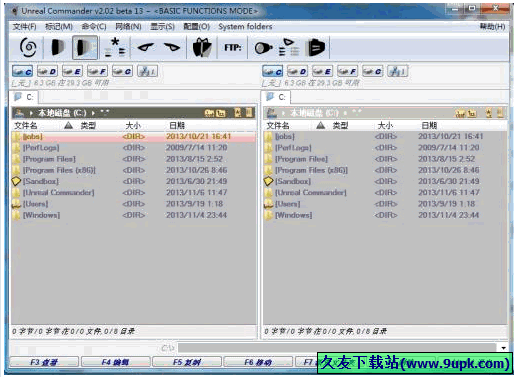Select the C: tab in right panel

click(276, 97)
